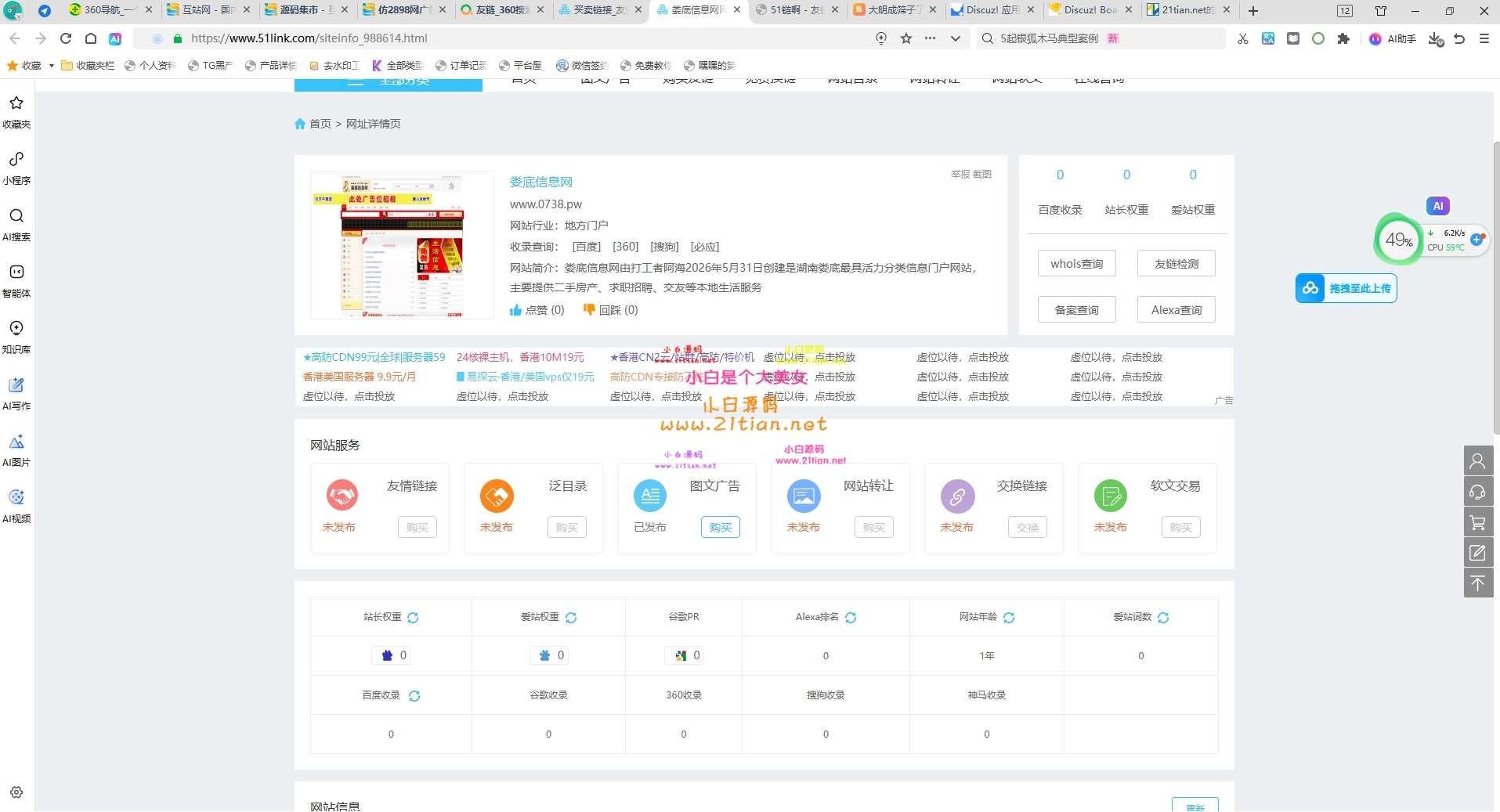Click the Alexa查询 button
Viewport: 1500px width, 812px height.
[x=1177, y=310]
